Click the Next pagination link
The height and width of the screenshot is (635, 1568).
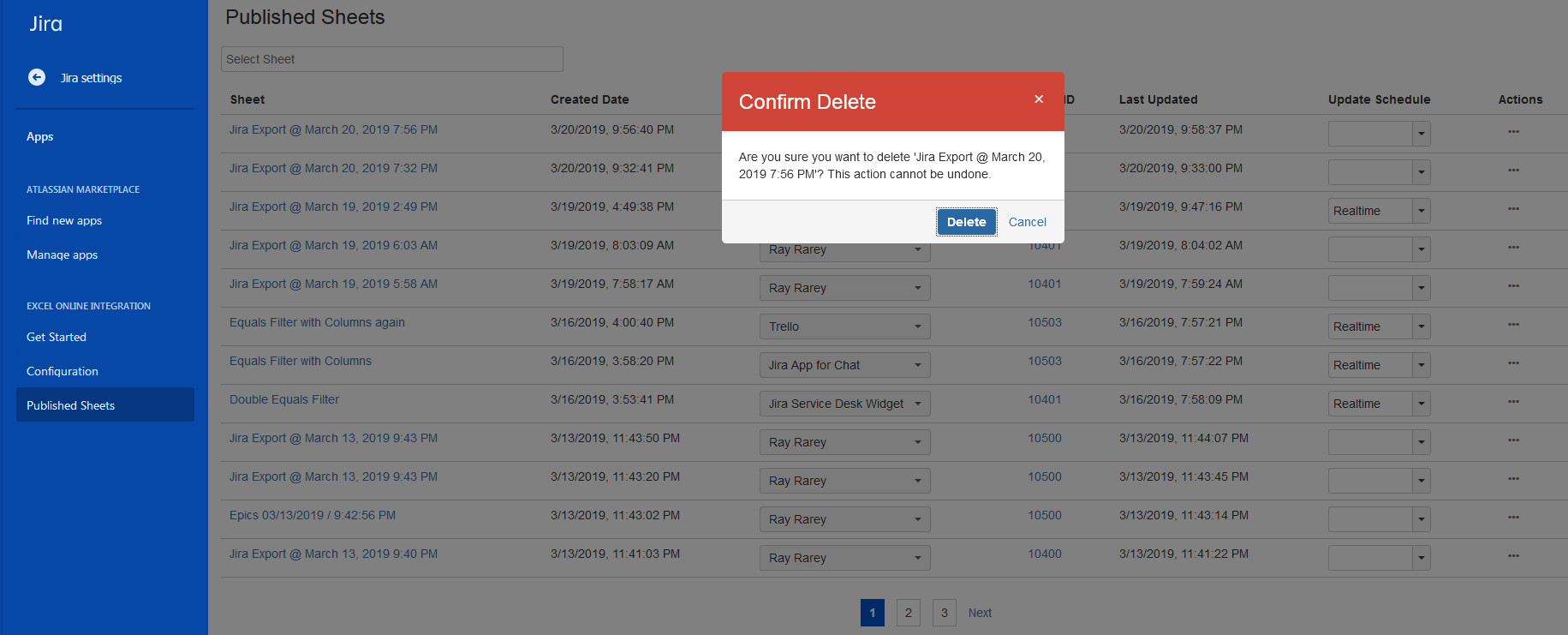click(980, 613)
